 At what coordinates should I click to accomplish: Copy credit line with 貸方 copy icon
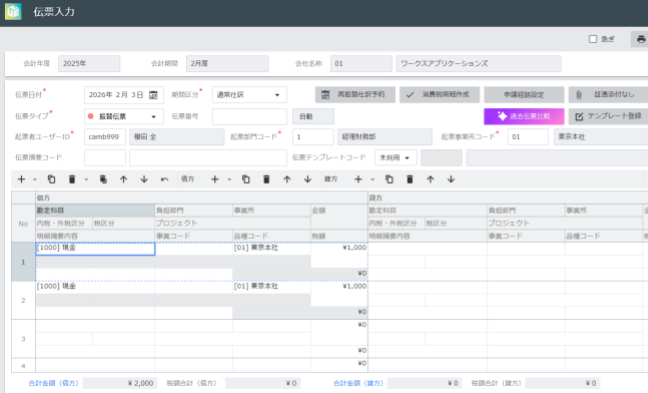coord(389,179)
